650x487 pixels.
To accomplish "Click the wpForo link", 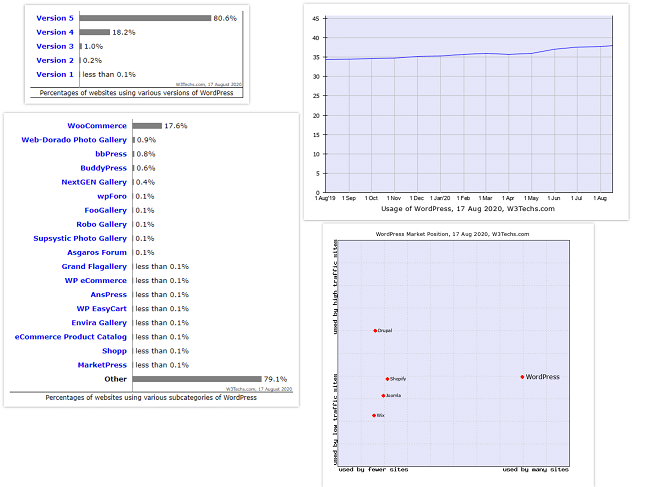I will (112, 196).
